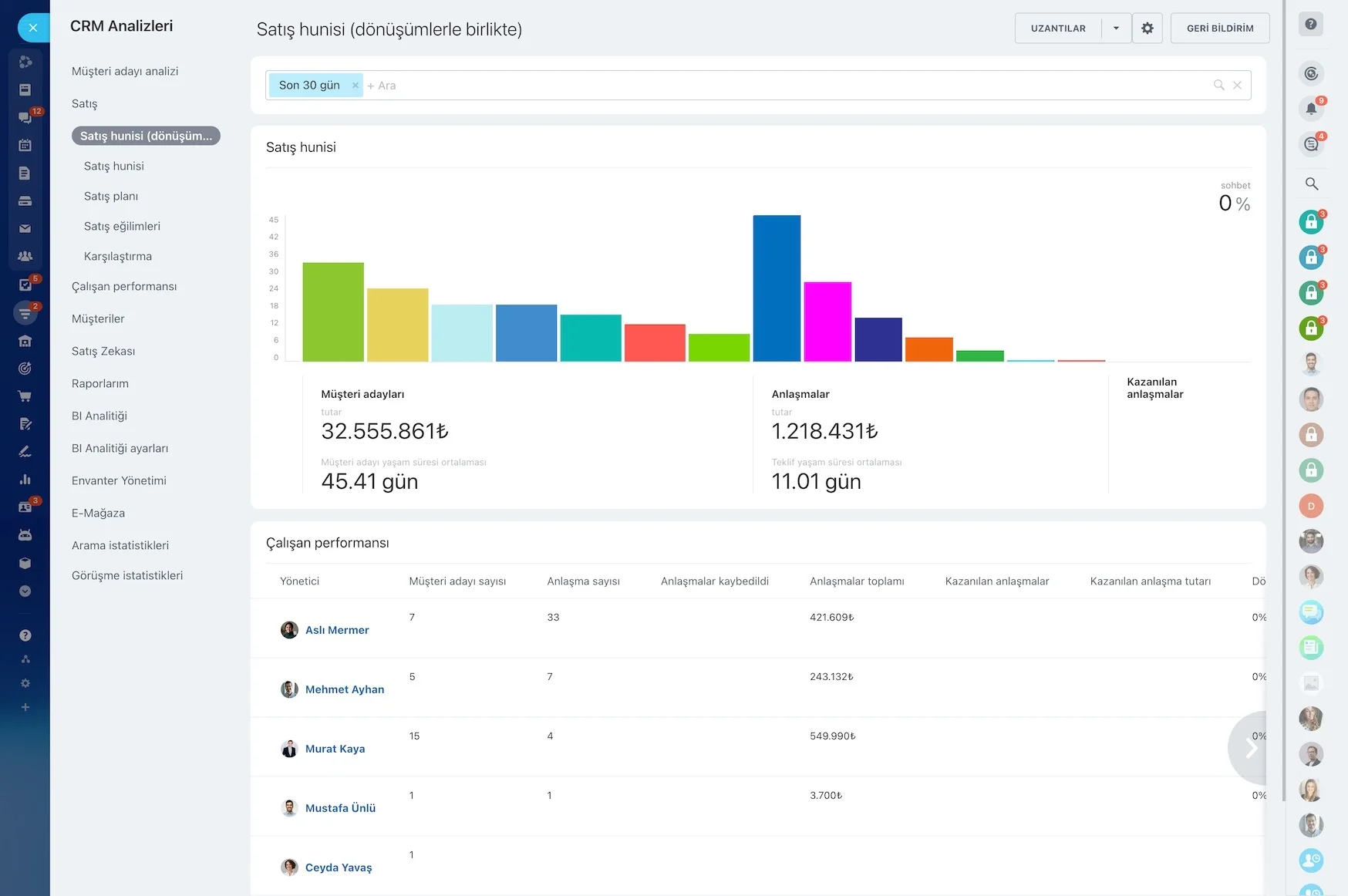Click the shopping cart sidebar icon
1348x896 pixels.
(25, 396)
